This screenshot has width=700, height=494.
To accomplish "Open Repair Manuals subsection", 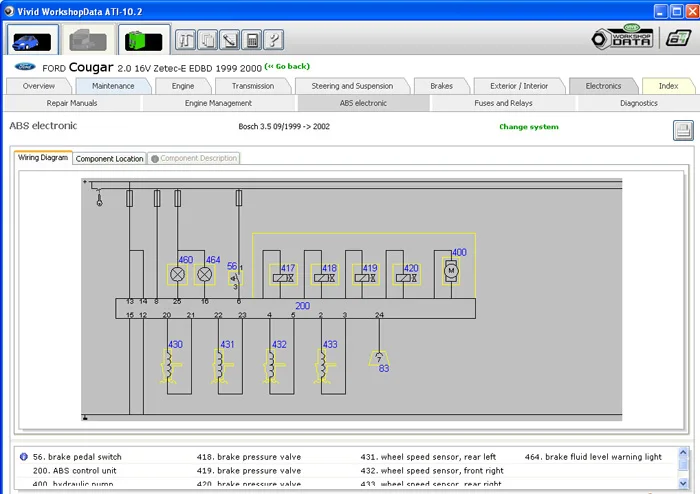I will 72,103.
